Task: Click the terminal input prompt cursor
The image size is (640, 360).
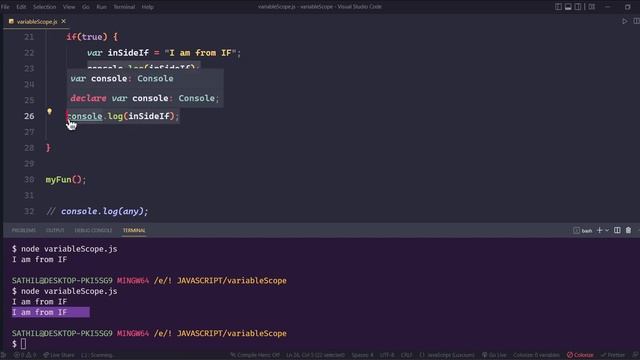Action: pyautogui.click(x=23, y=344)
